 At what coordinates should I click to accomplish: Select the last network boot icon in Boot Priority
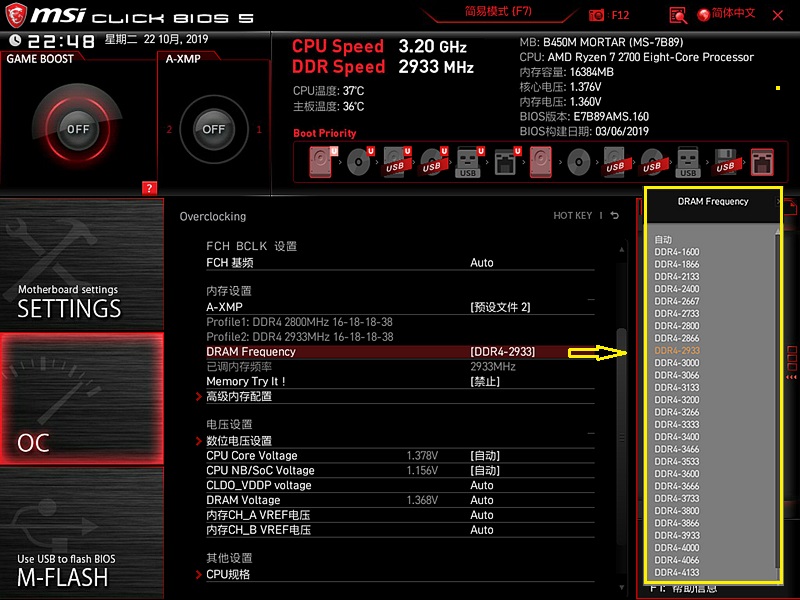pyautogui.click(x=762, y=162)
